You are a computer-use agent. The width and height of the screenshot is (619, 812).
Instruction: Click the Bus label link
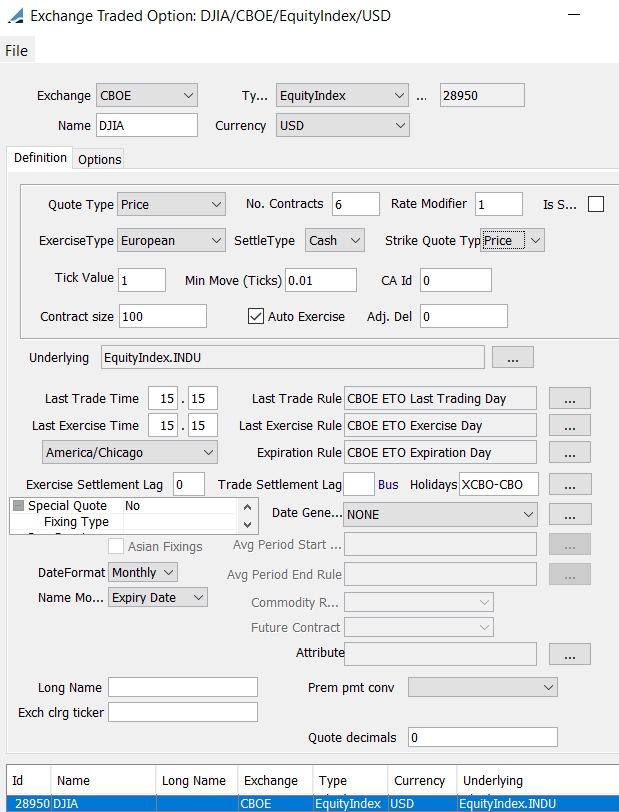point(388,485)
